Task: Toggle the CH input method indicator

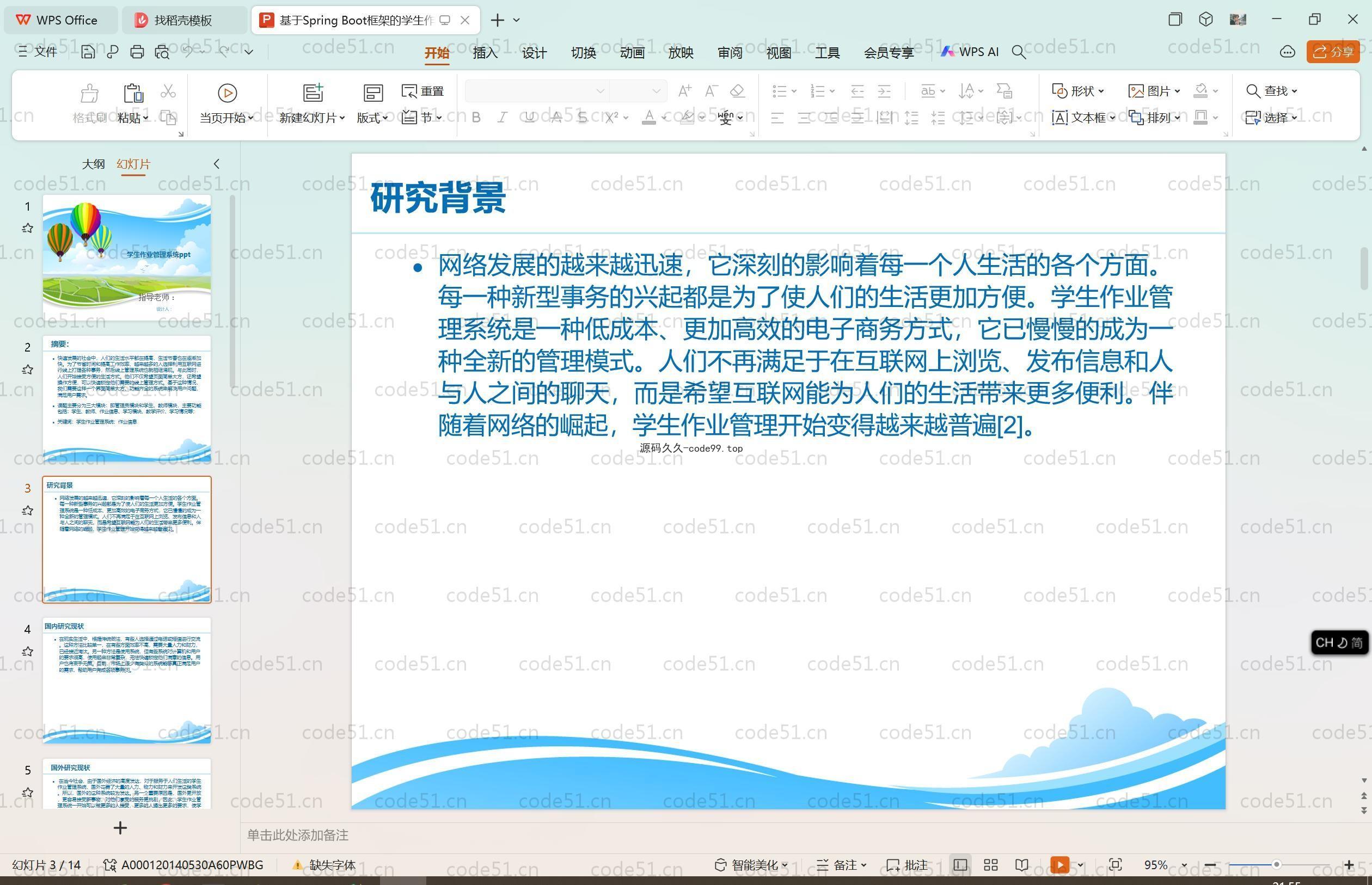Action: pos(1339,642)
